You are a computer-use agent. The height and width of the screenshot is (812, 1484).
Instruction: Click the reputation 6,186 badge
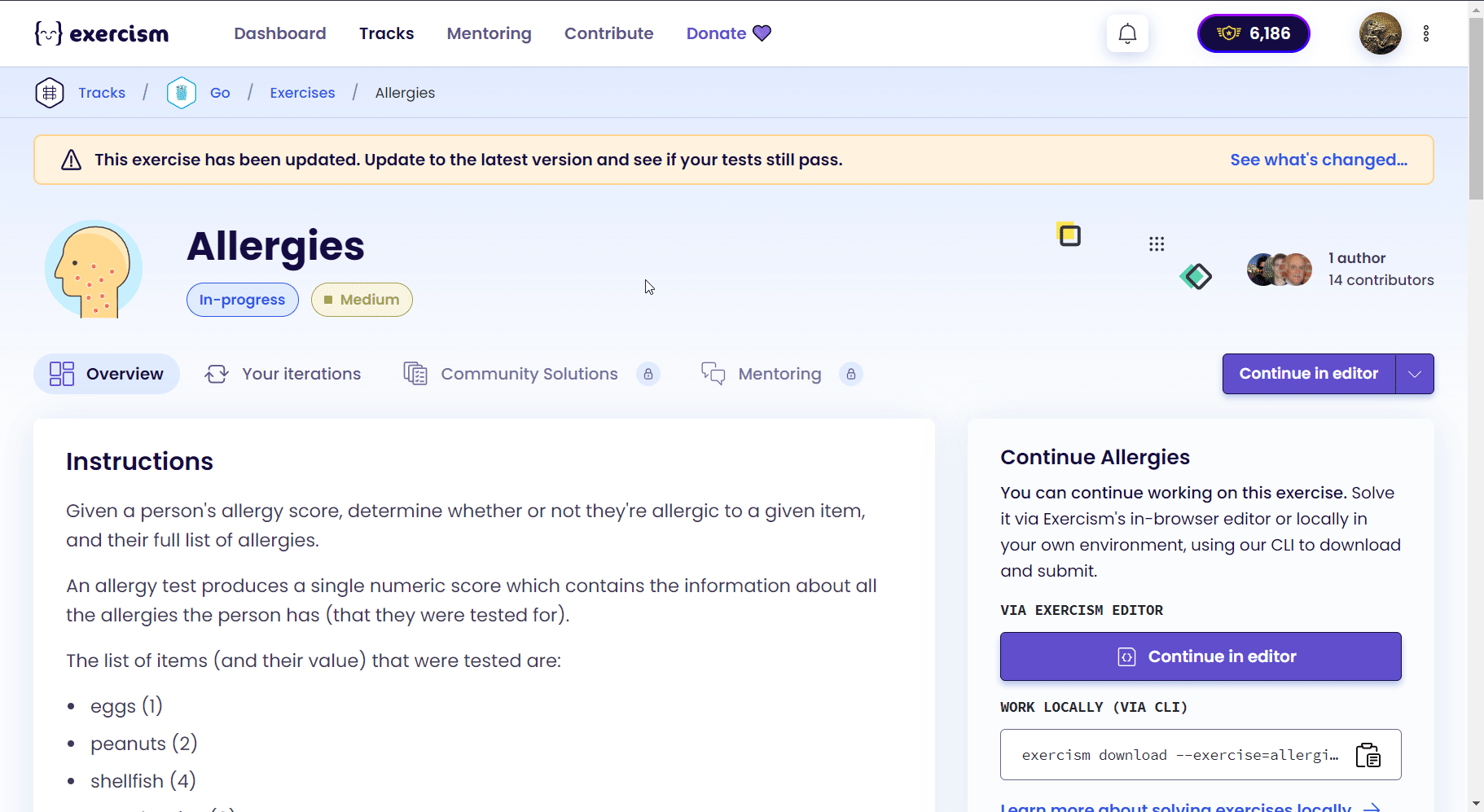1253,33
